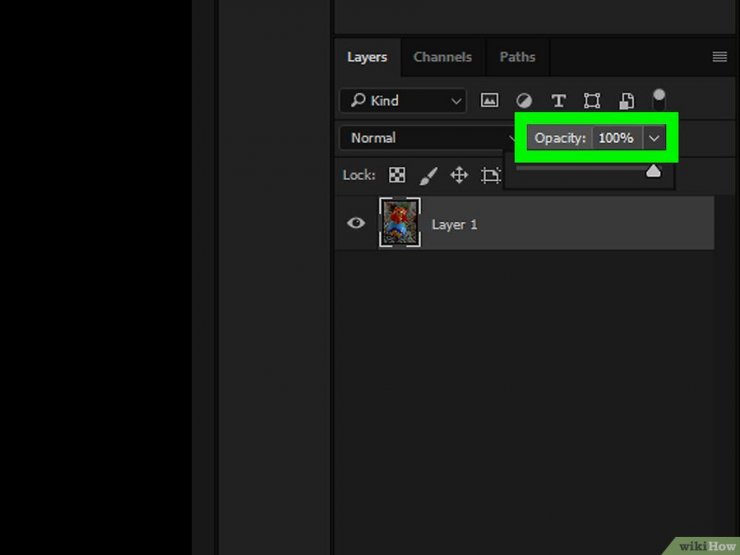Open the Layers panel menu
The height and width of the screenshot is (555, 740).
(x=719, y=57)
